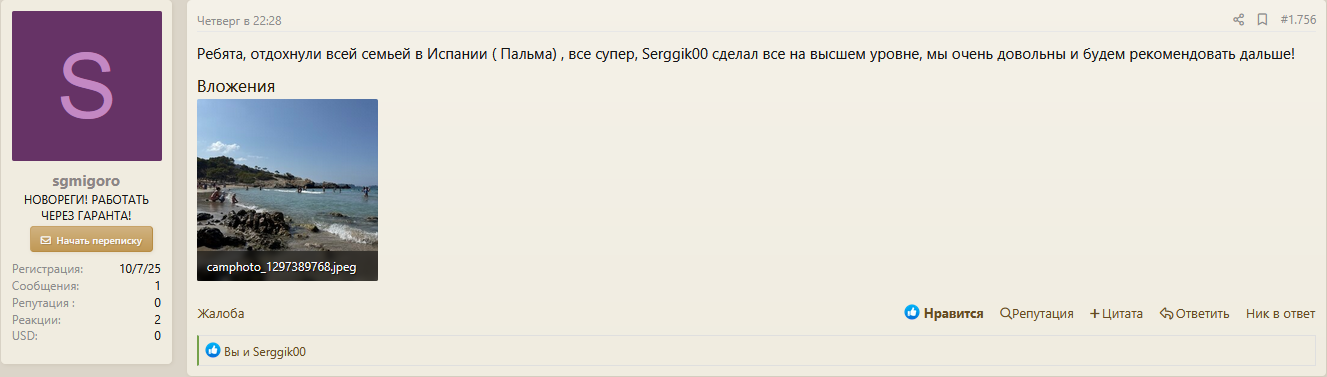
Task: Report the post with Жалоба
Action: pyautogui.click(x=221, y=313)
